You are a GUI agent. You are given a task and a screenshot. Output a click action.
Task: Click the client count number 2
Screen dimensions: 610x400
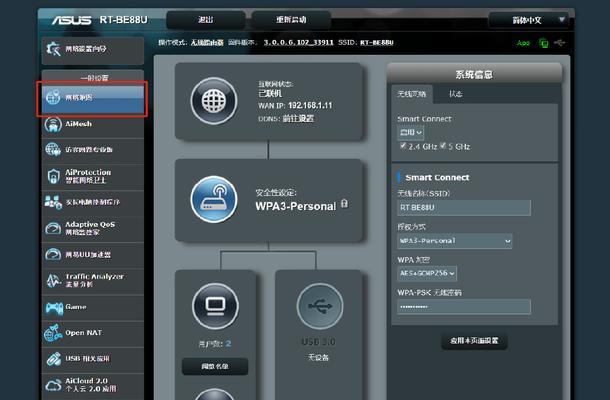(228, 344)
